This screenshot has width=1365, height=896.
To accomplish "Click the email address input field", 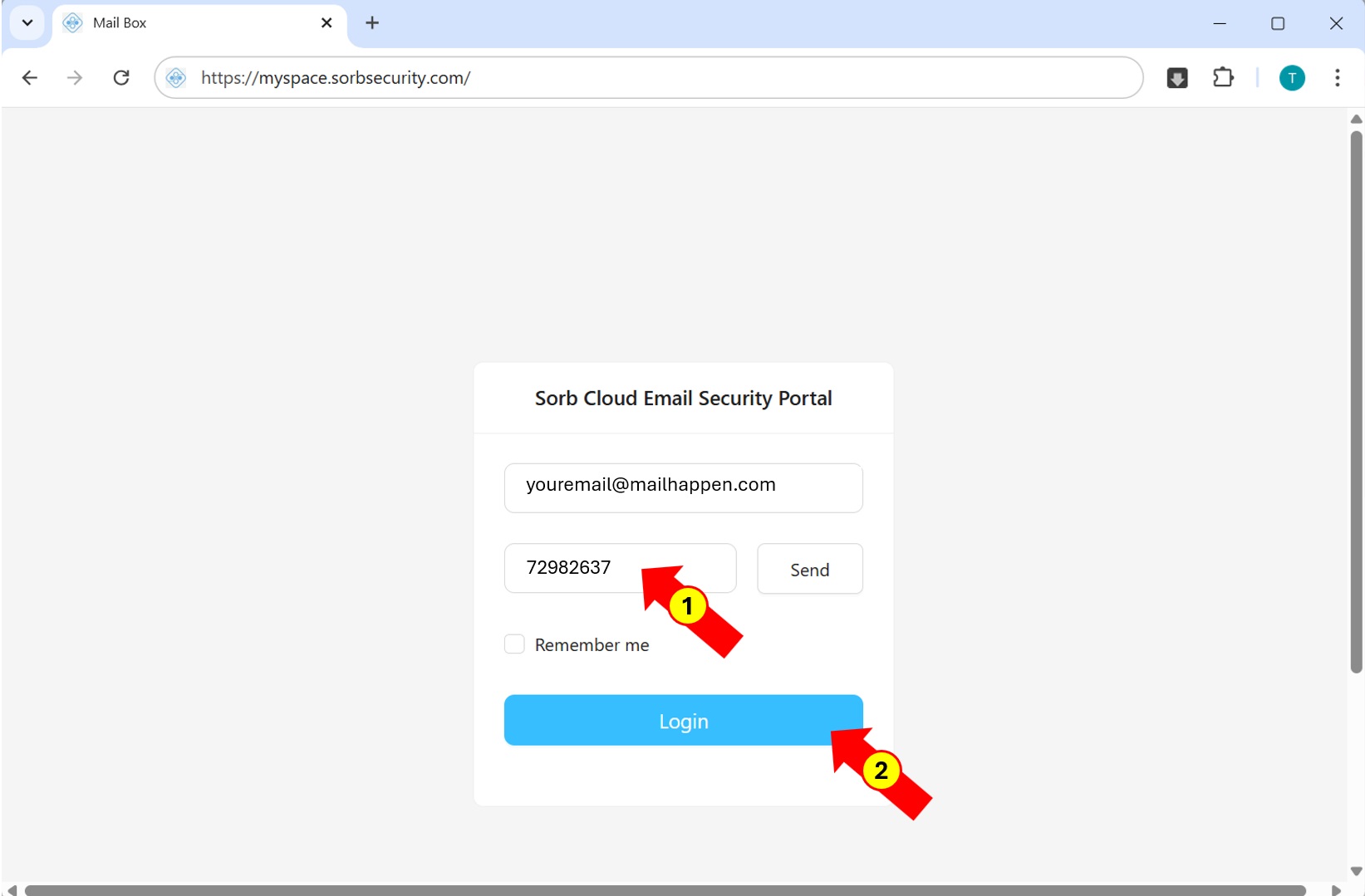I will coord(683,487).
